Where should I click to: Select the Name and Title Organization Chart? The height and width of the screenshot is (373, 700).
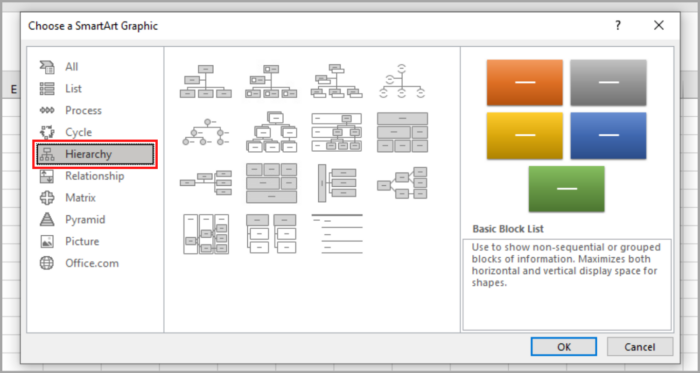[x=337, y=82]
